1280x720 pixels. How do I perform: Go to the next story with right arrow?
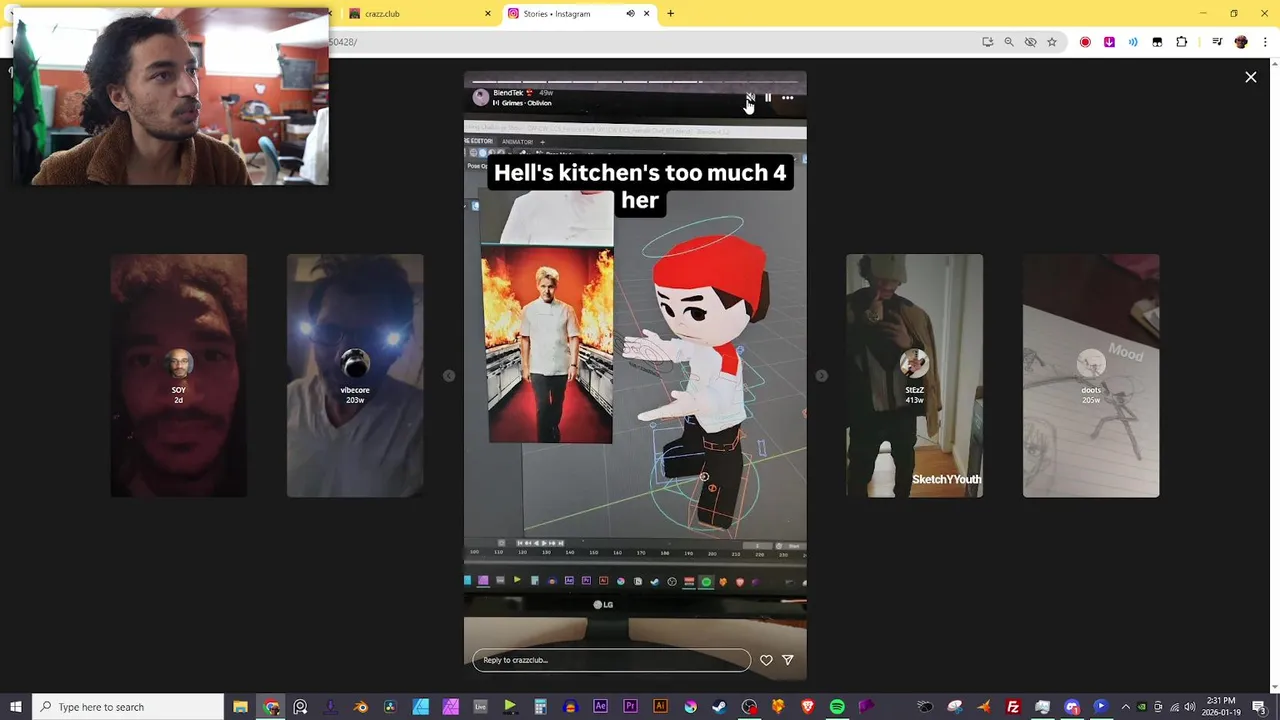click(821, 376)
